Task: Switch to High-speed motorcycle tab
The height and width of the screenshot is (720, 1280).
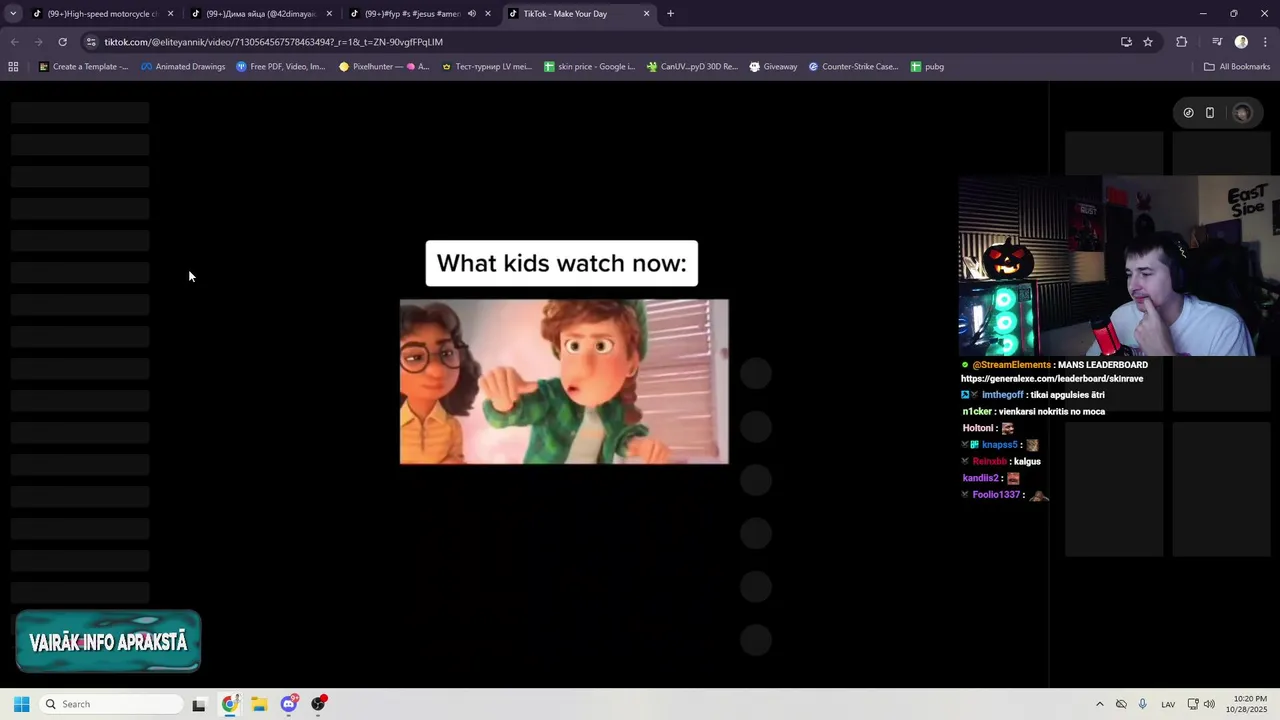Action: (x=104, y=14)
